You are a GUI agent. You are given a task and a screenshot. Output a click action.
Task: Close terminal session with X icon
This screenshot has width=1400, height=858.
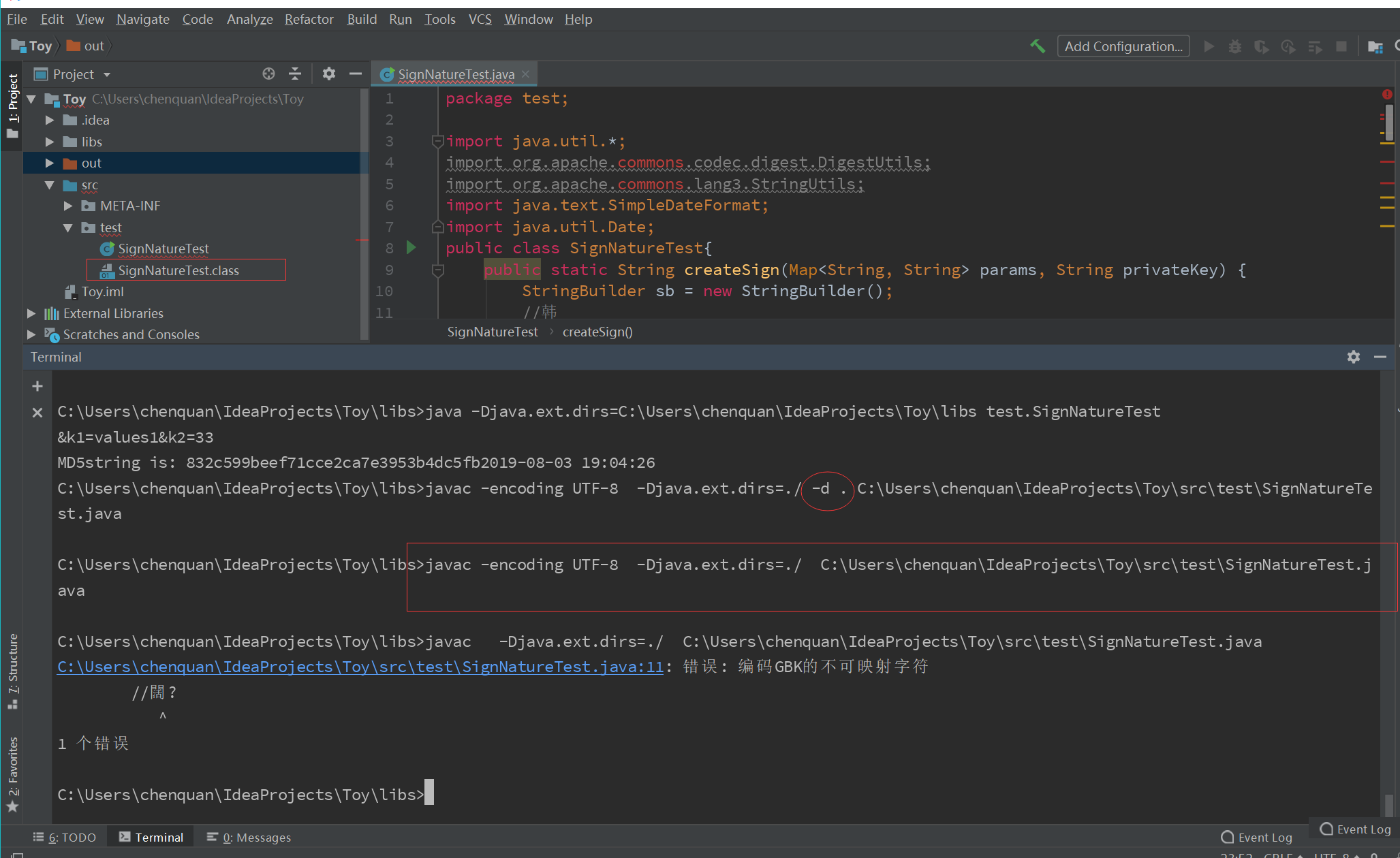[37, 412]
